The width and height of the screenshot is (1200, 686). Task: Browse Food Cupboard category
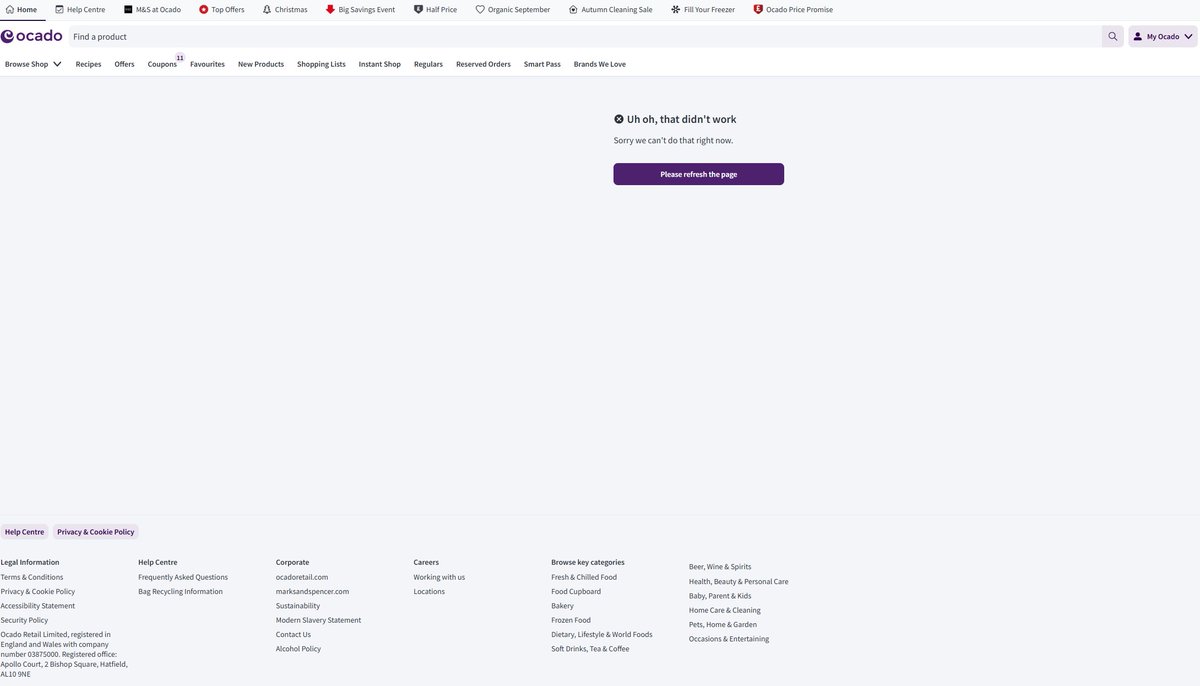click(576, 591)
